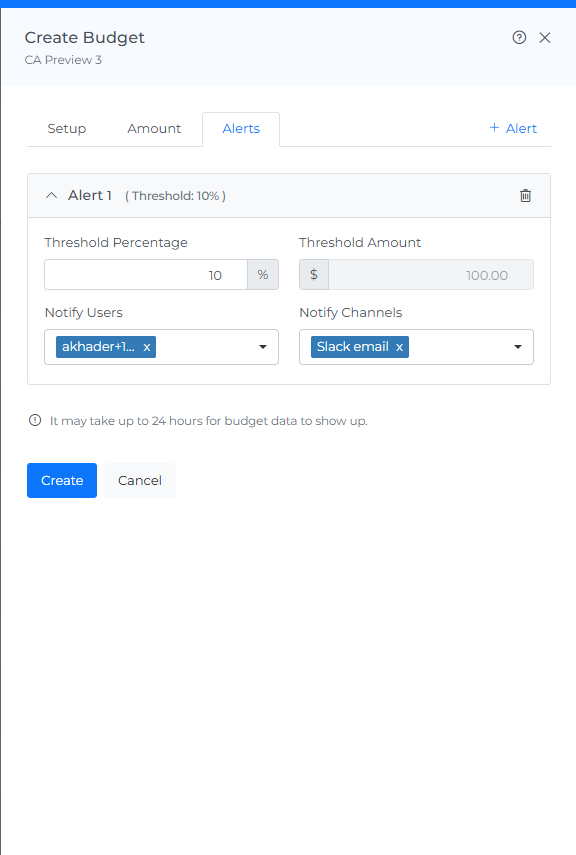Click the Alert 1 header title
This screenshot has height=855, width=576.
90,195
